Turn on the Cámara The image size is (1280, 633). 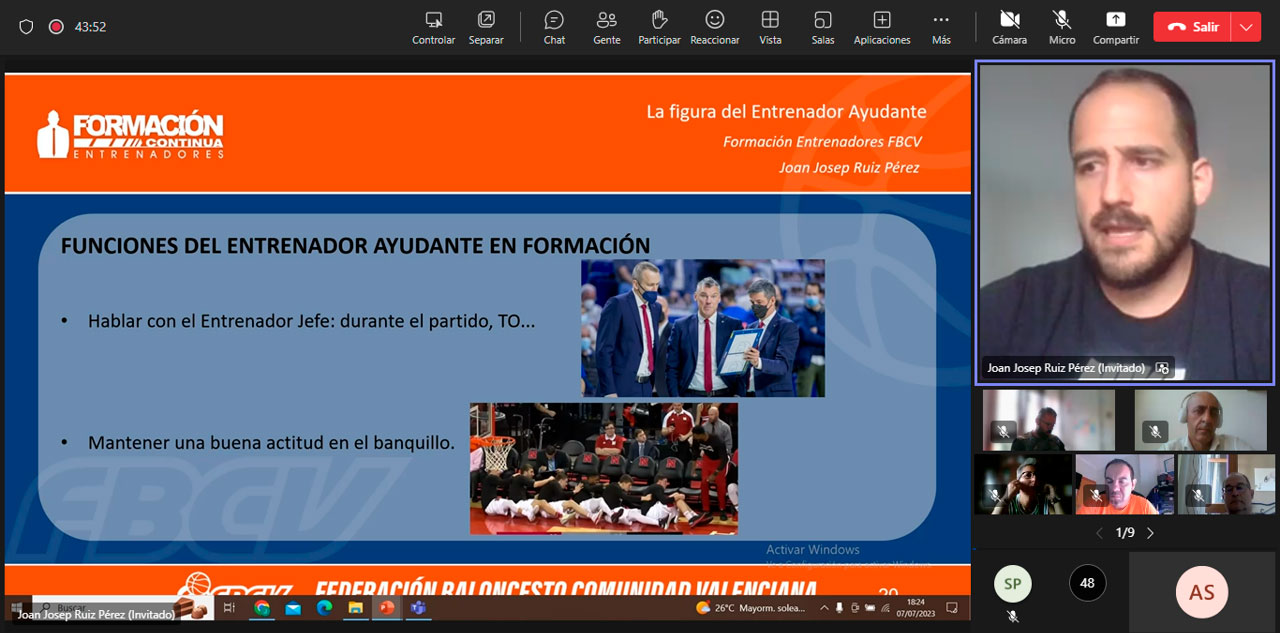coord(1009,27)
